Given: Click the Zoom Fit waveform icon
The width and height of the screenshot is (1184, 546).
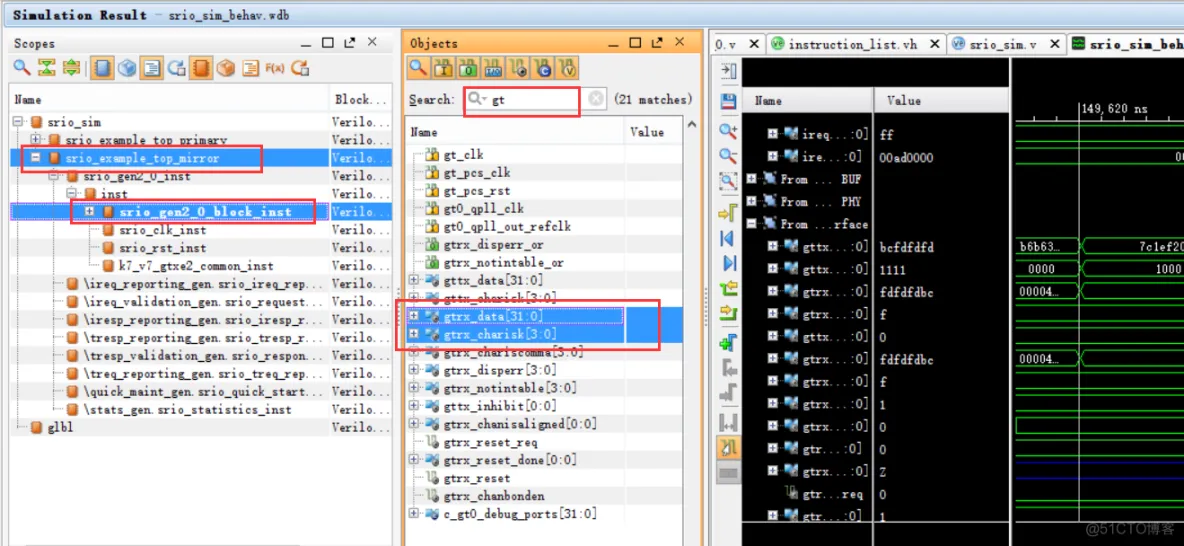Looking at the screenshot, I should tap(728, 182).
